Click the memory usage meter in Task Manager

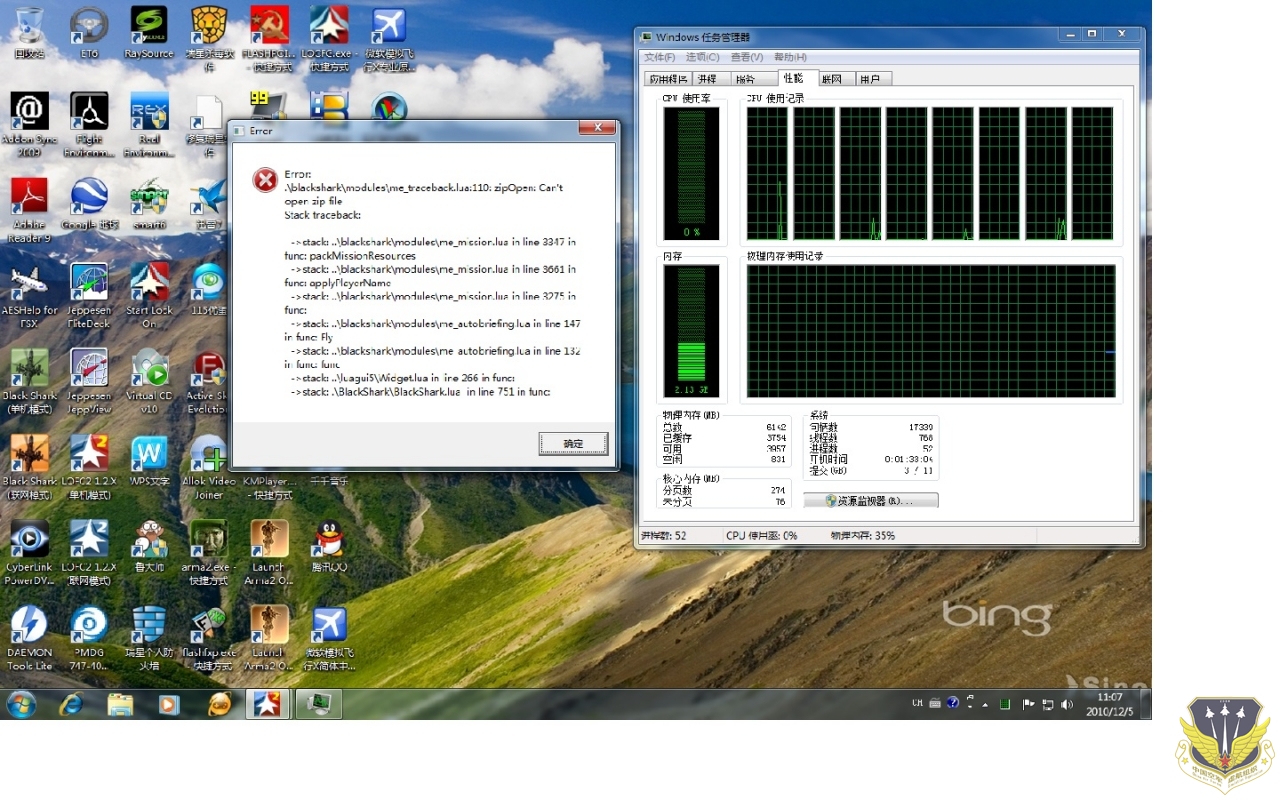pyautogui.click(x=692, y=331)
